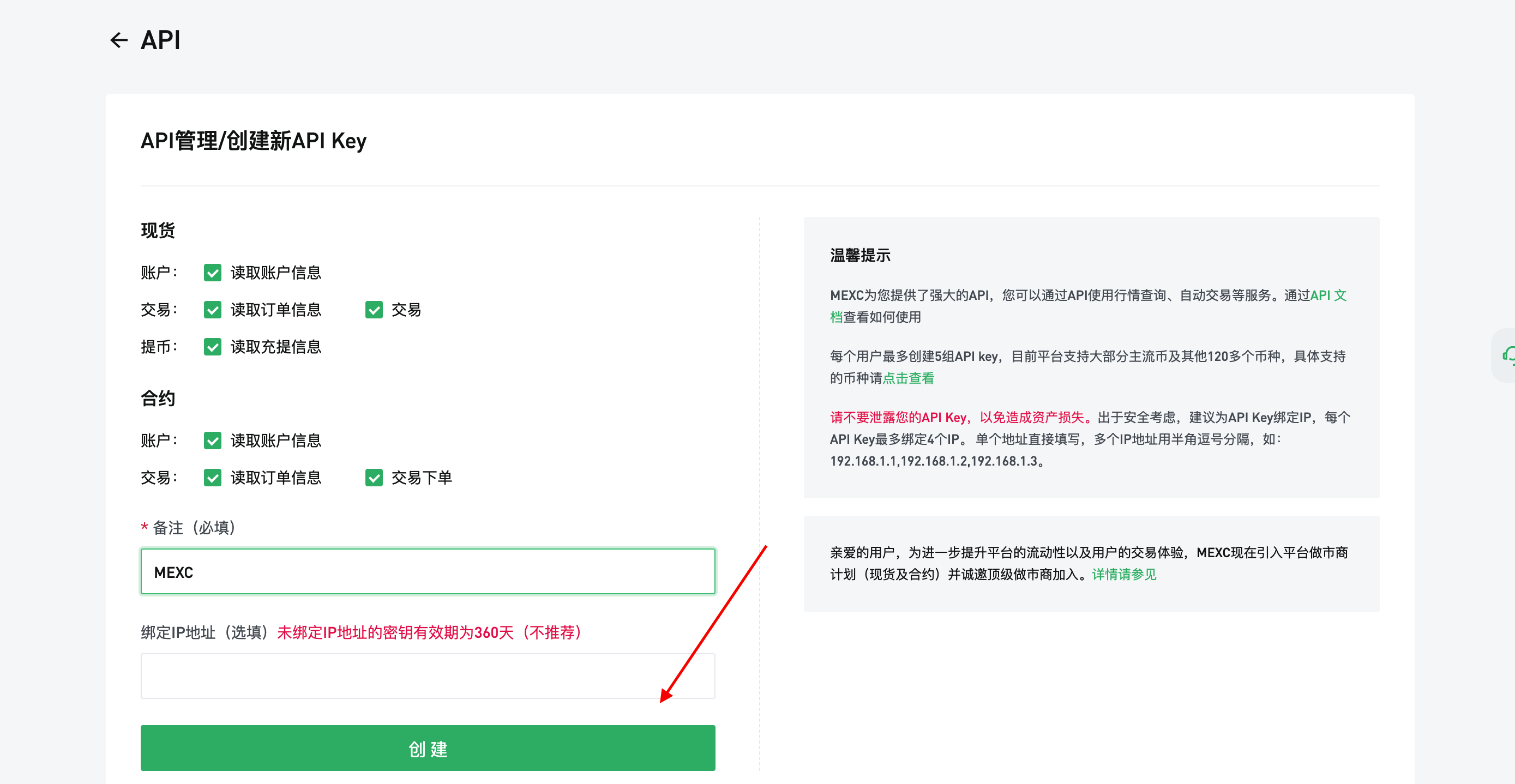
Task: Click the example IP list 192.168.1.1,192.168.1.2,192.168.1.3
Action: (934, 461)
